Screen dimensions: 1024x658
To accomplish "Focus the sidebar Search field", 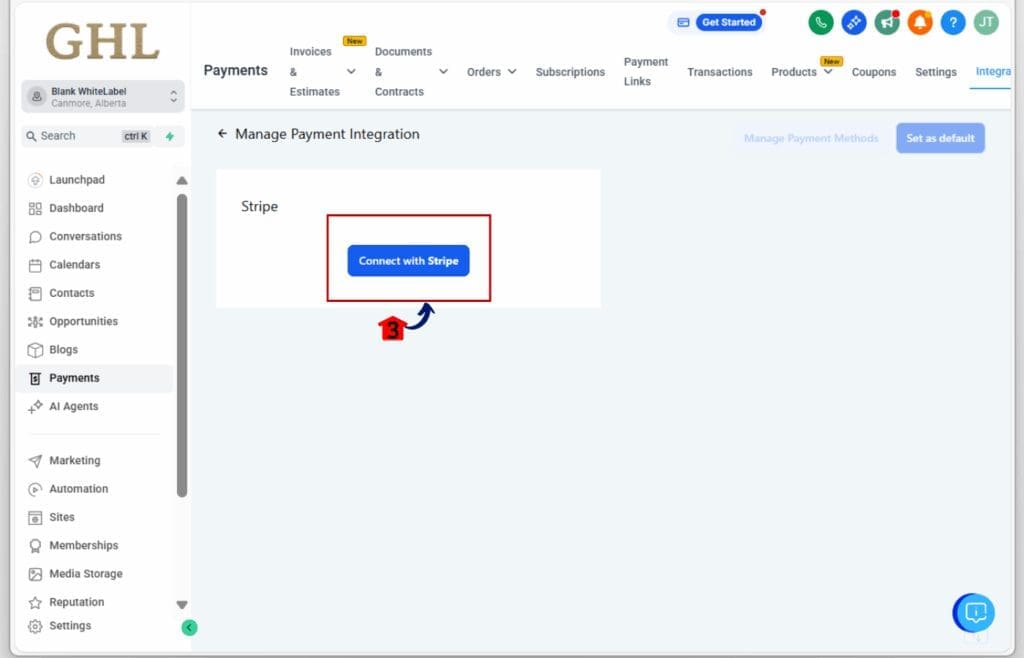I will point(88,136).
